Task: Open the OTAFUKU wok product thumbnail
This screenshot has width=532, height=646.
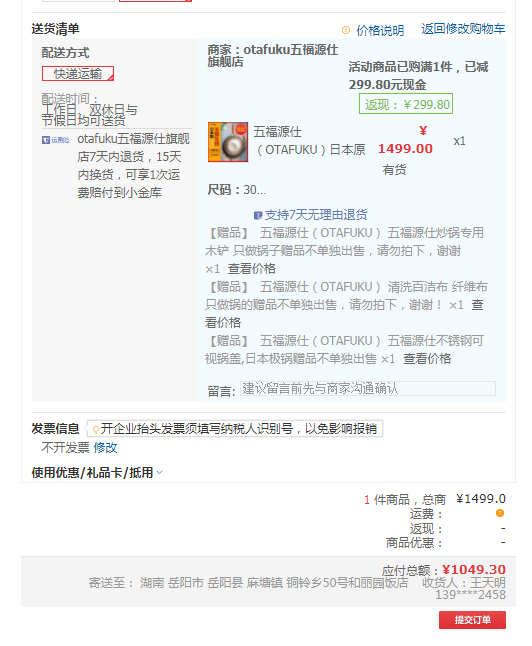Action: pos(228,142)
